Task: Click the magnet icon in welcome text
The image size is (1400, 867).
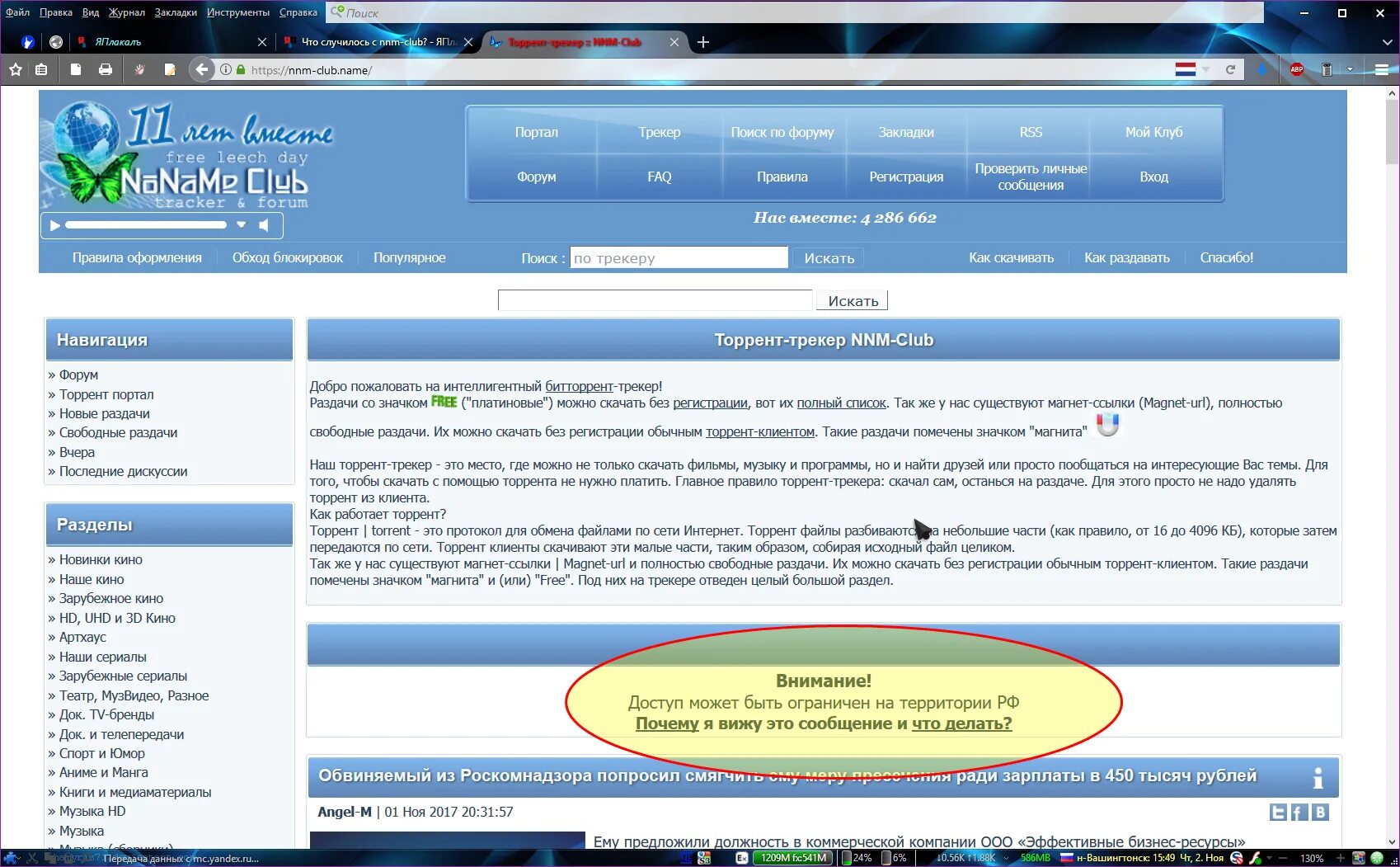Action: [x=1107, y=424]
